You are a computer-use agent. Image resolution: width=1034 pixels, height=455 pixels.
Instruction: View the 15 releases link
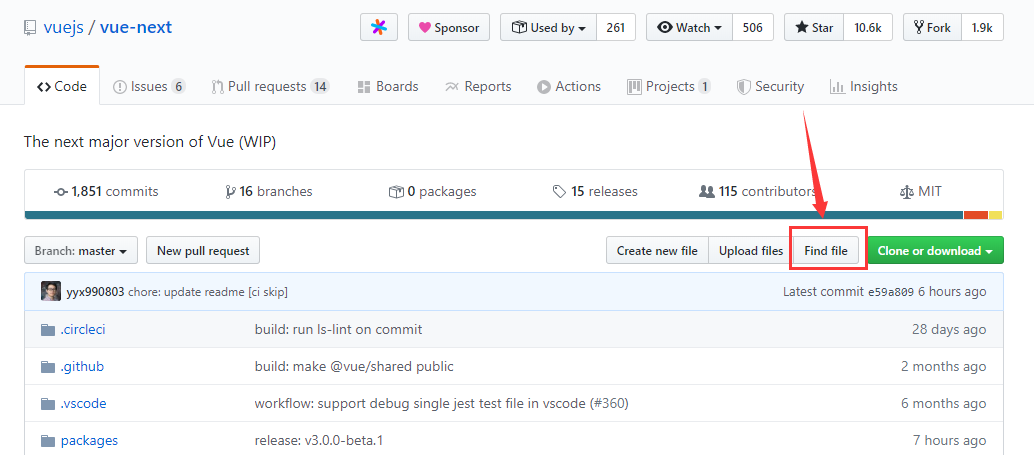[595, 192]
